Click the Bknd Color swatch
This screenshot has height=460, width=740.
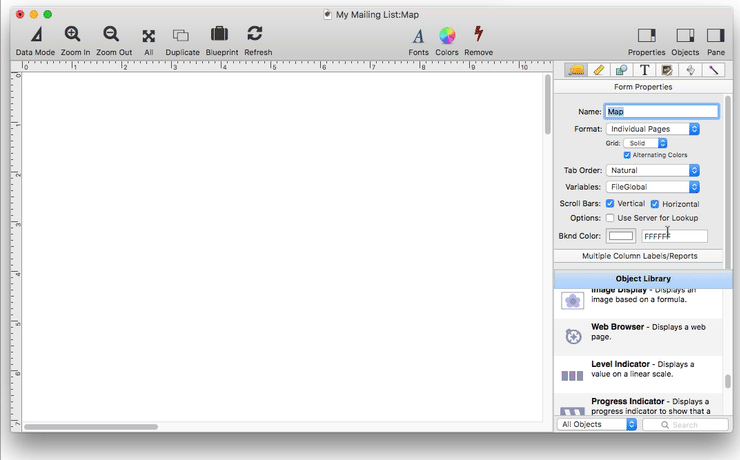[621, 236]
